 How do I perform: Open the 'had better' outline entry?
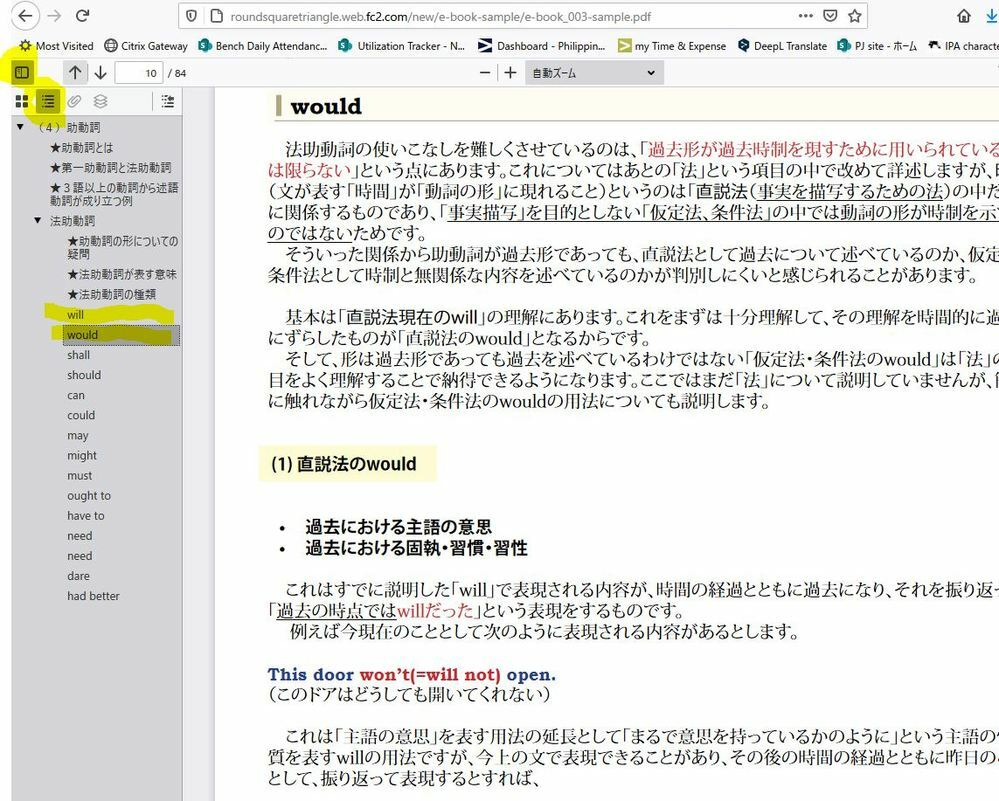(93, 596)
